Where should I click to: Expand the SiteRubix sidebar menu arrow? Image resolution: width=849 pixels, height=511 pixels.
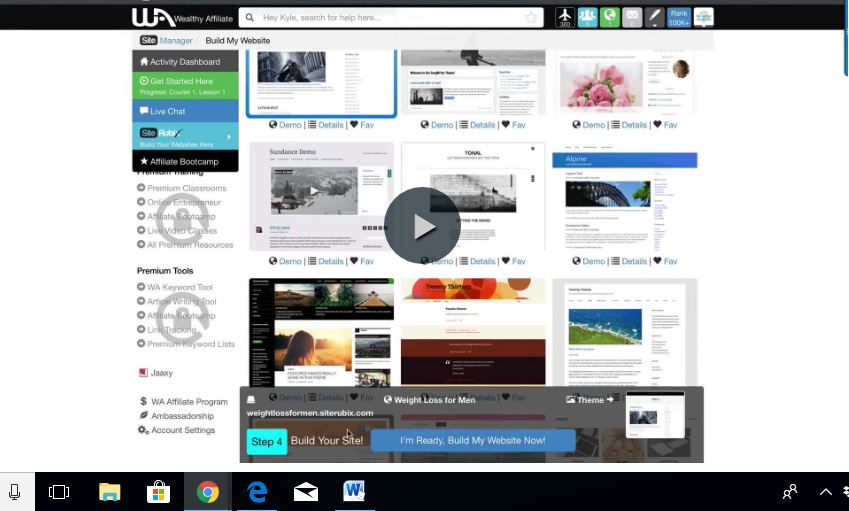[229, 137]
